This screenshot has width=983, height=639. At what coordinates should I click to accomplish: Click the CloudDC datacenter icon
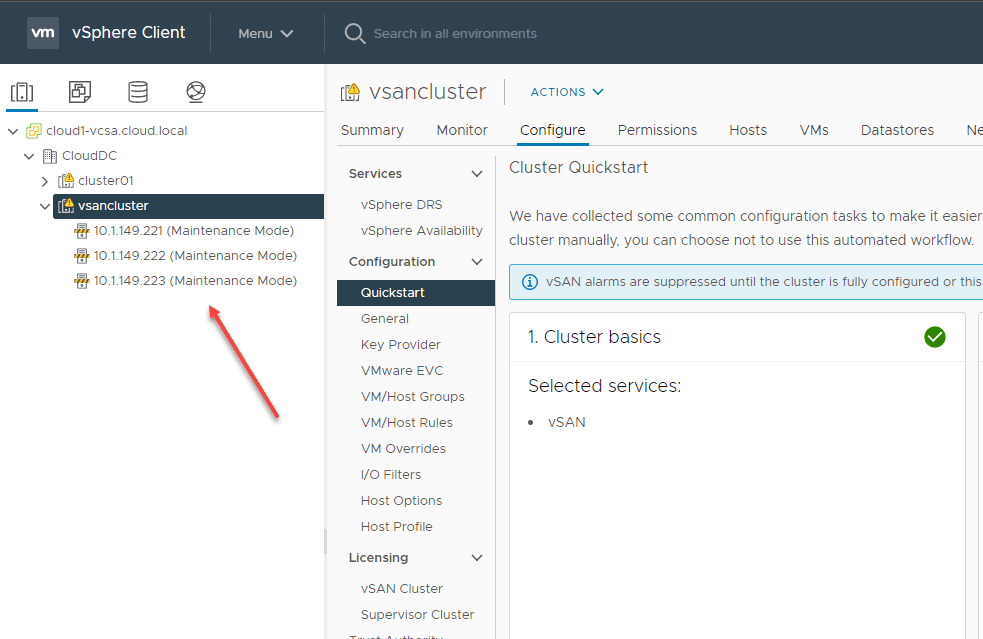tap(50, 156)
